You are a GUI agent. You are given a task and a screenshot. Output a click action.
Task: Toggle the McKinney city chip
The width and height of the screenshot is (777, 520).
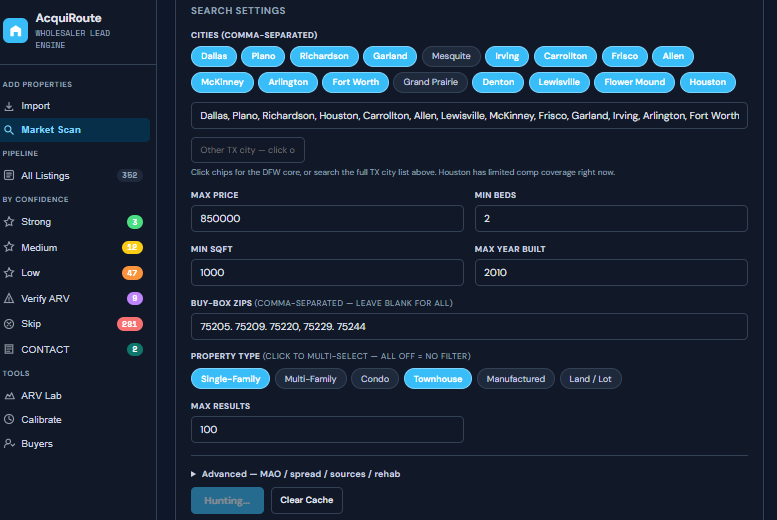coord(222,82)
